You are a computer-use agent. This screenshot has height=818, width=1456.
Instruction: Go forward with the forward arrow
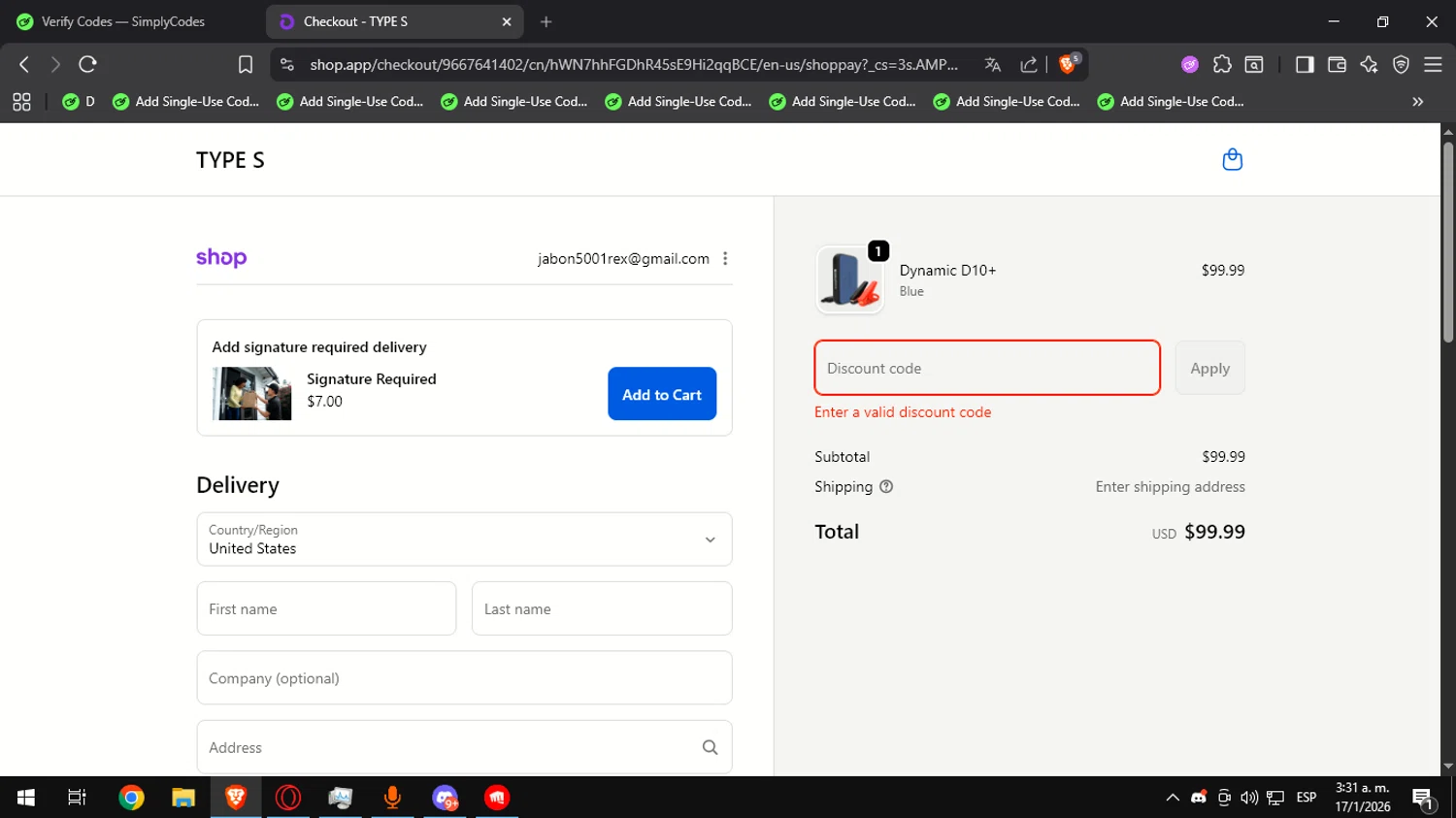tap(55, 64)
